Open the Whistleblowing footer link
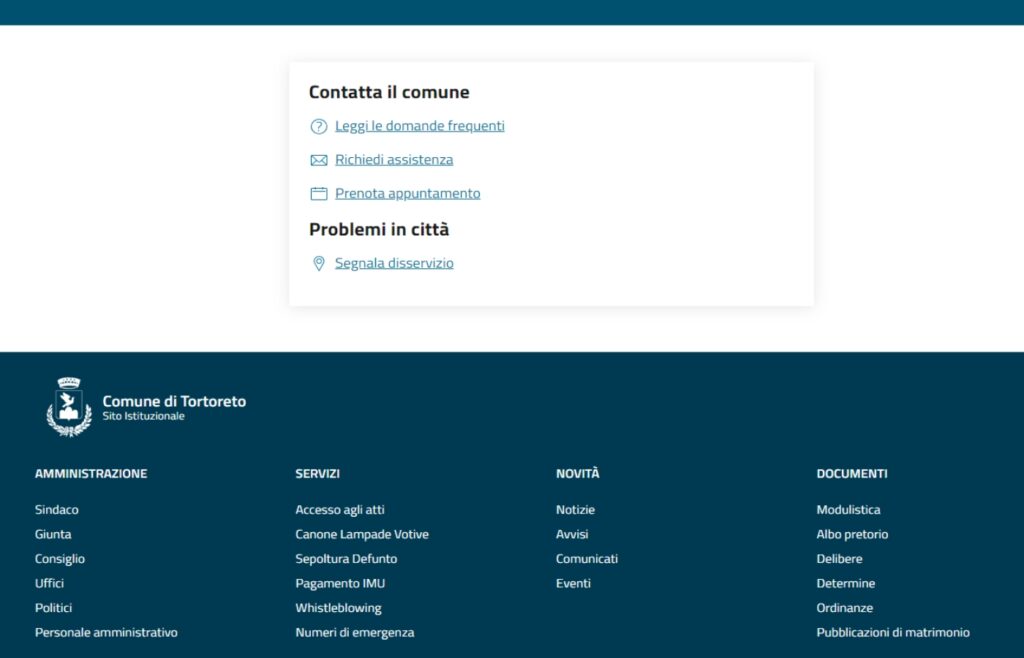 338,608
